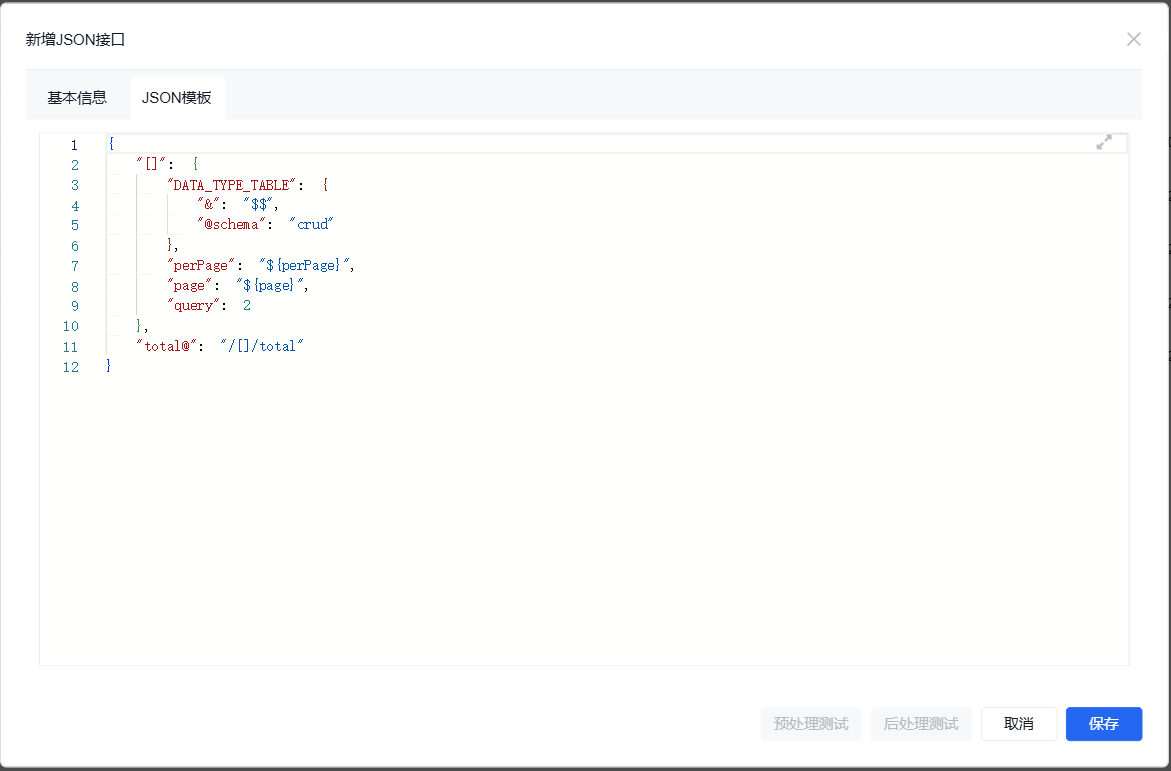Viewport: 1171px width, 771px height.
Task: Click the "$$" value on line 4
Action: point(258,205)
